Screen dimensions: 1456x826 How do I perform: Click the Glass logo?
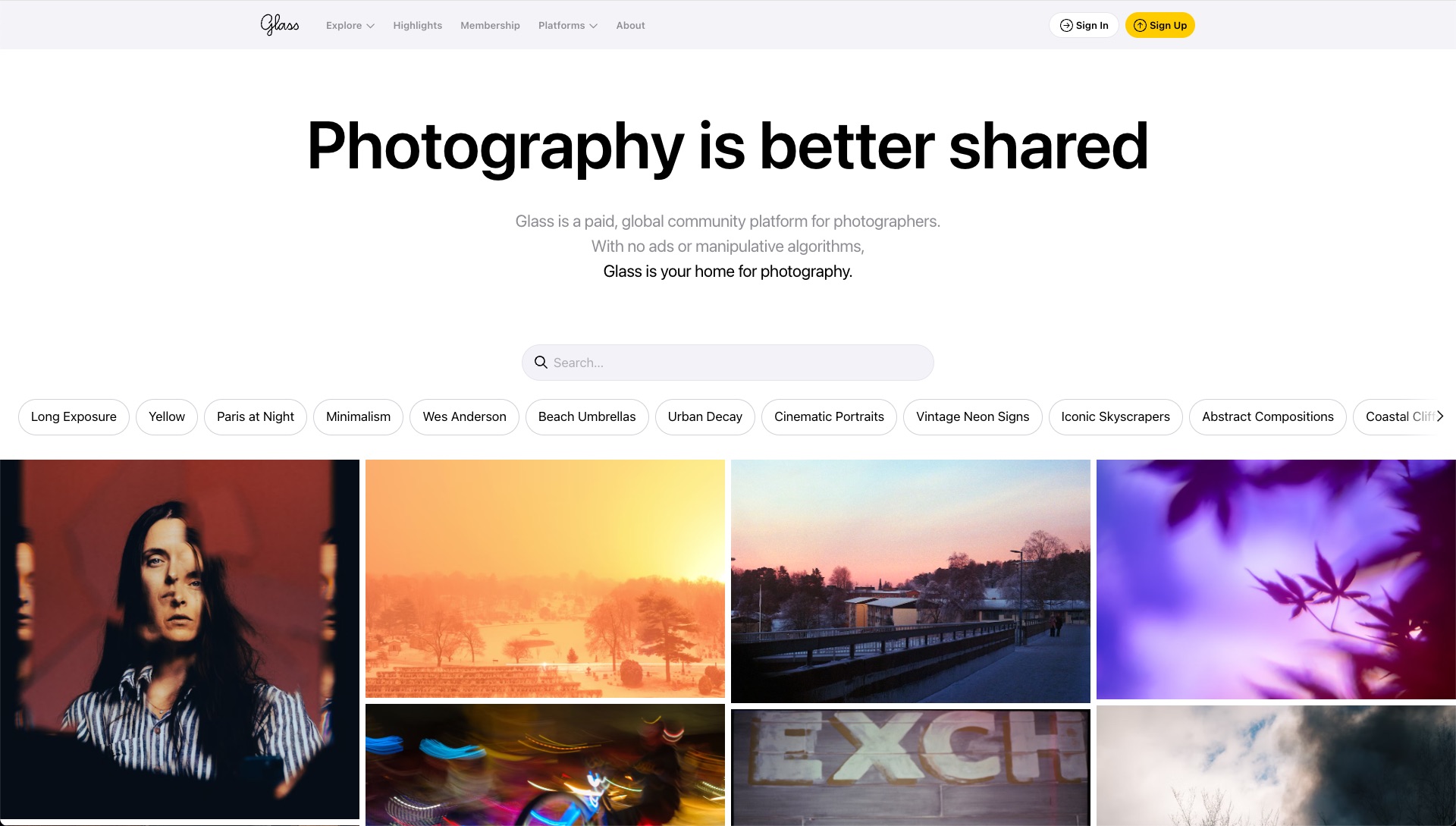pyautogui.click(x=279, y=24)
